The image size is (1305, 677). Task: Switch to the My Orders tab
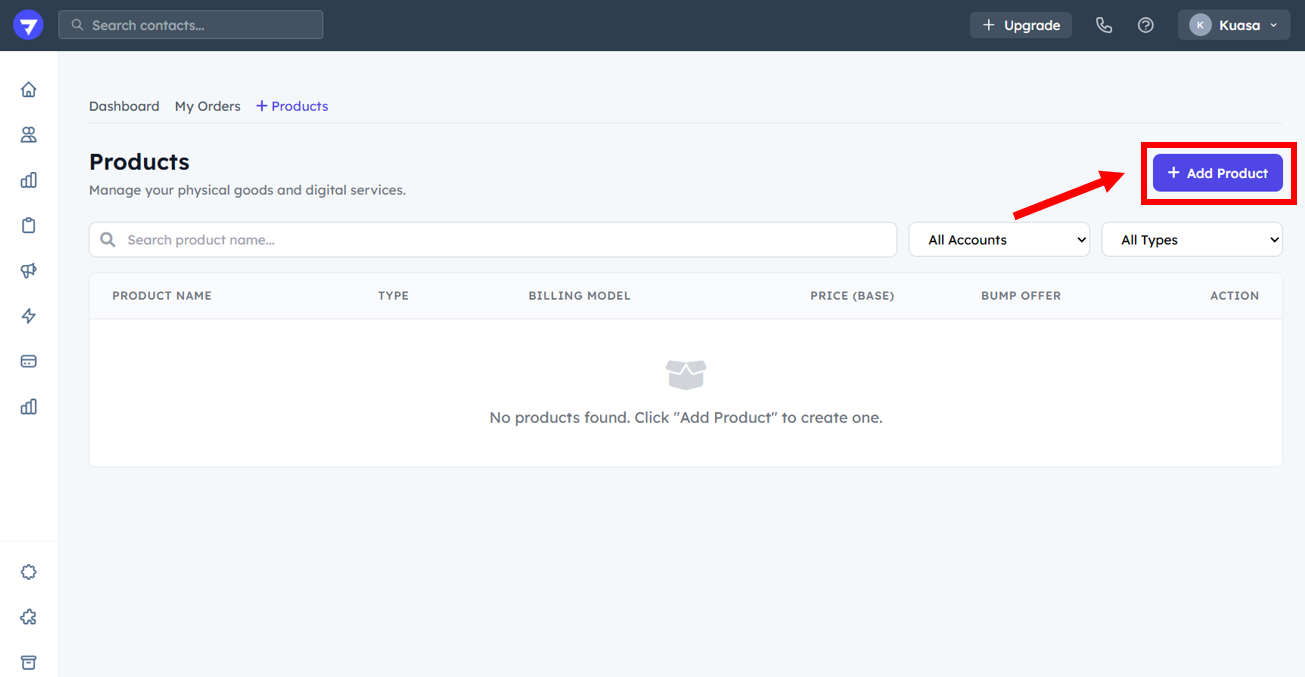point(207,106)
